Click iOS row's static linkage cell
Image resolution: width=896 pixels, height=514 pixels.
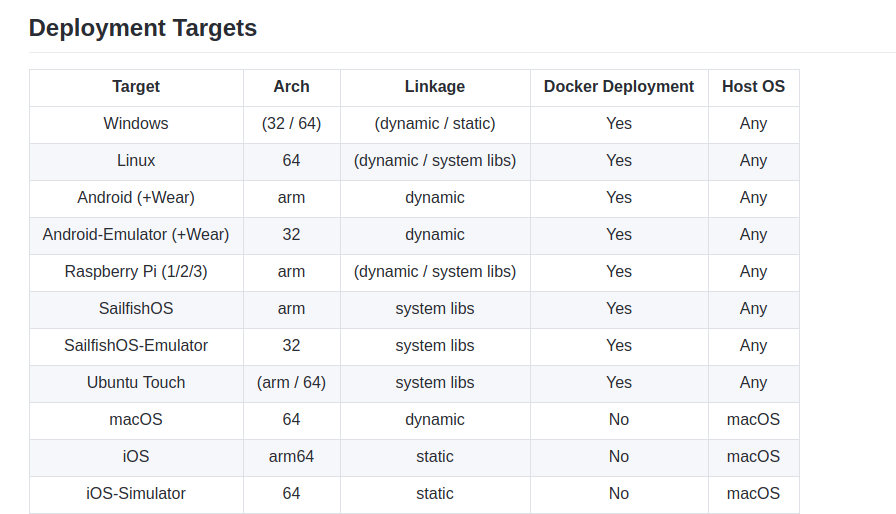[x=435, y=457]
